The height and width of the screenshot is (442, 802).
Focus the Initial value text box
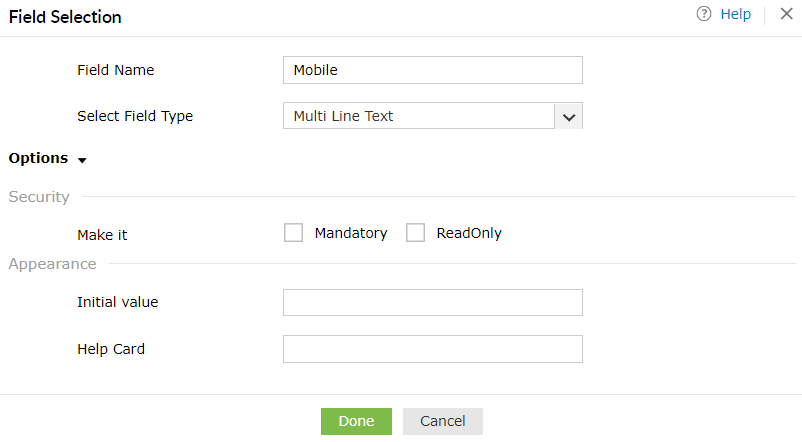tap(432, 302)
